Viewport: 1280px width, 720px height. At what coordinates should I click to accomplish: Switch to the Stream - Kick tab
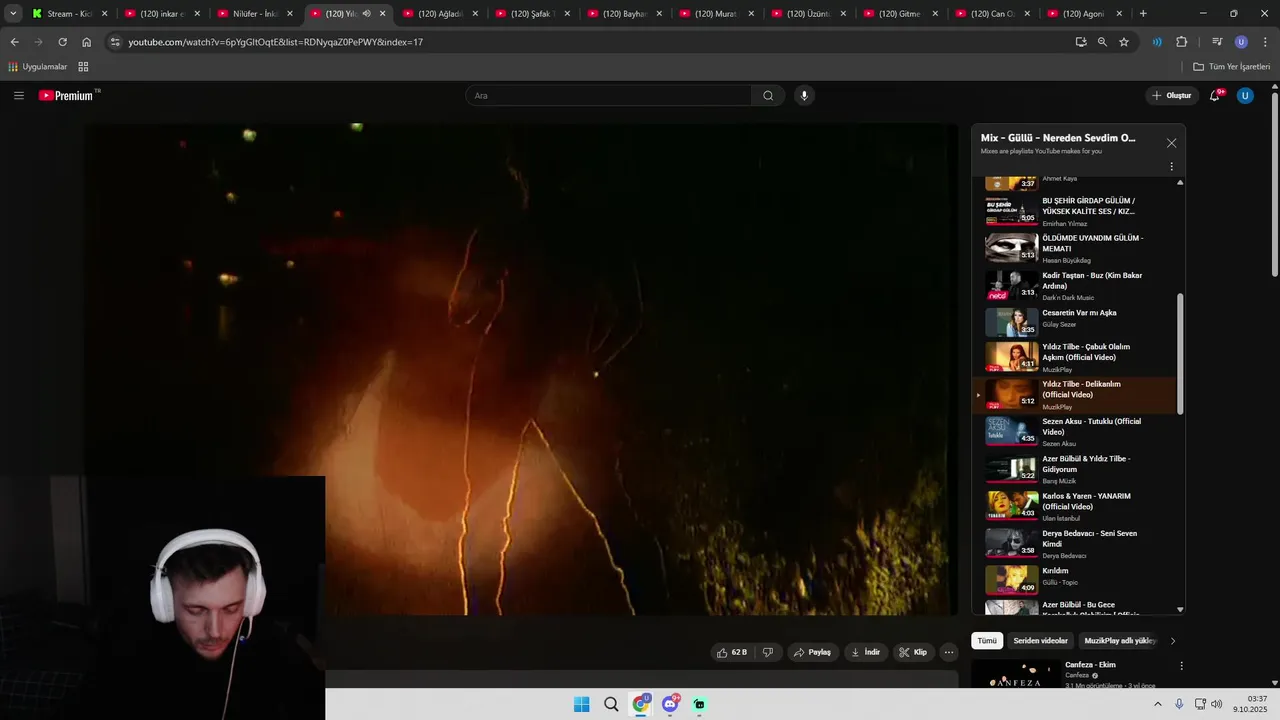click(70, 14)
